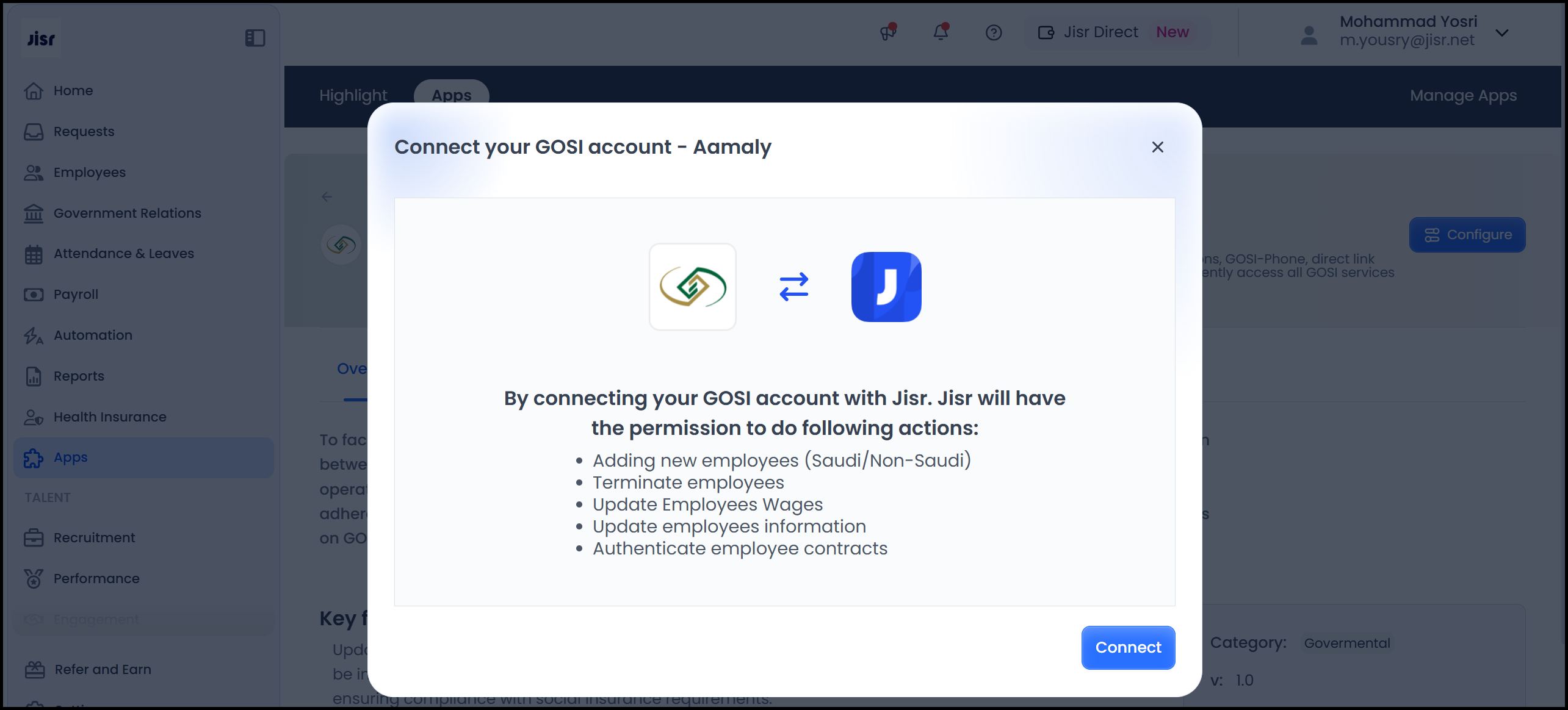
Task: Close the Connect GOSI account dialog
Action: 1157,147
